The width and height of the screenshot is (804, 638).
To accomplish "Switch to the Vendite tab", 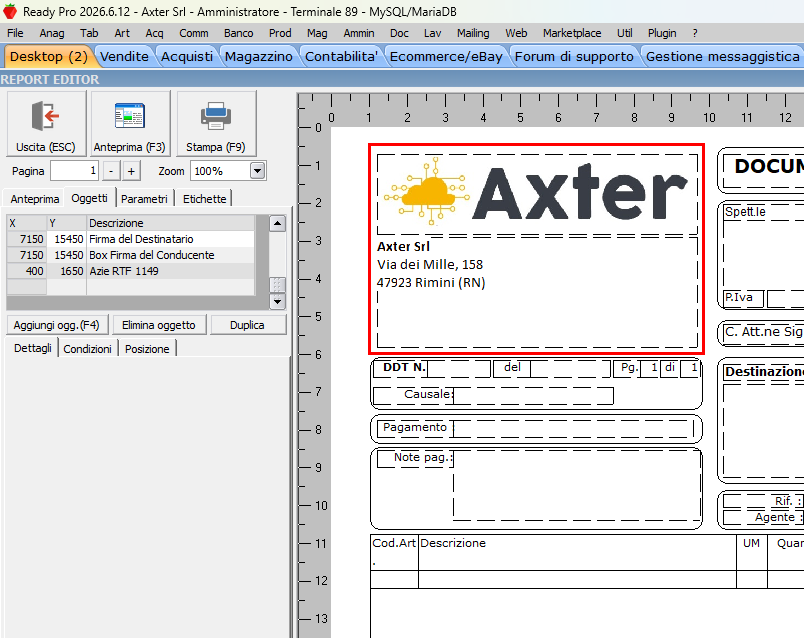I will click(125, 56).
